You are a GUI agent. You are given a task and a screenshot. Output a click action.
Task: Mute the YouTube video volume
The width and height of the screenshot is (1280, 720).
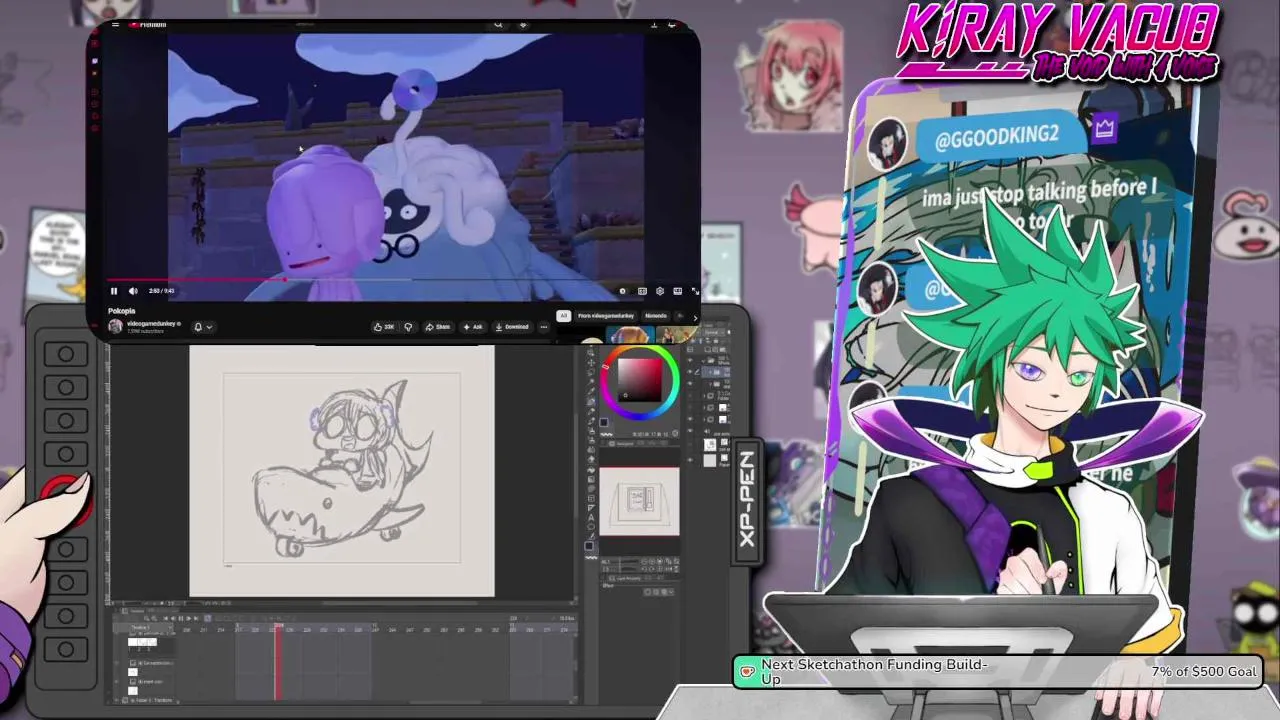(133, 291)
